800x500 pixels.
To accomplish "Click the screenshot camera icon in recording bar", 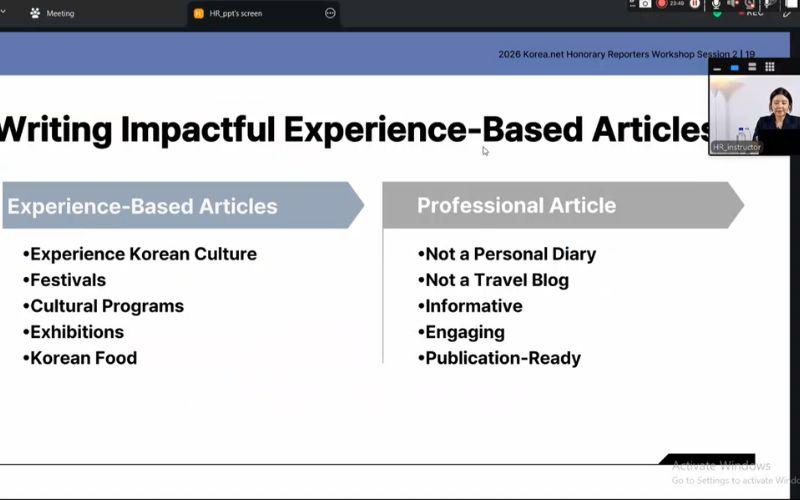I will 645,4.
